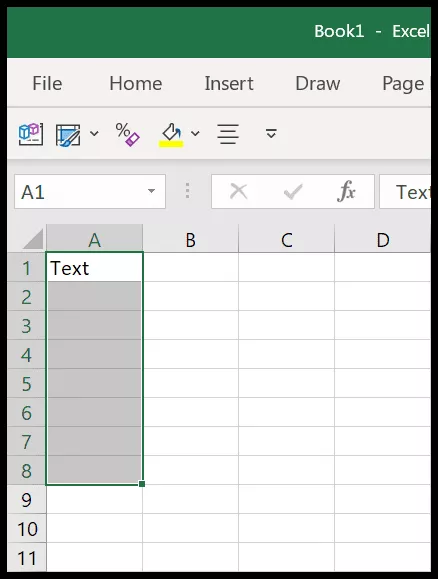Open the File menu
The image size is (438, 579).
click(47, 83)
